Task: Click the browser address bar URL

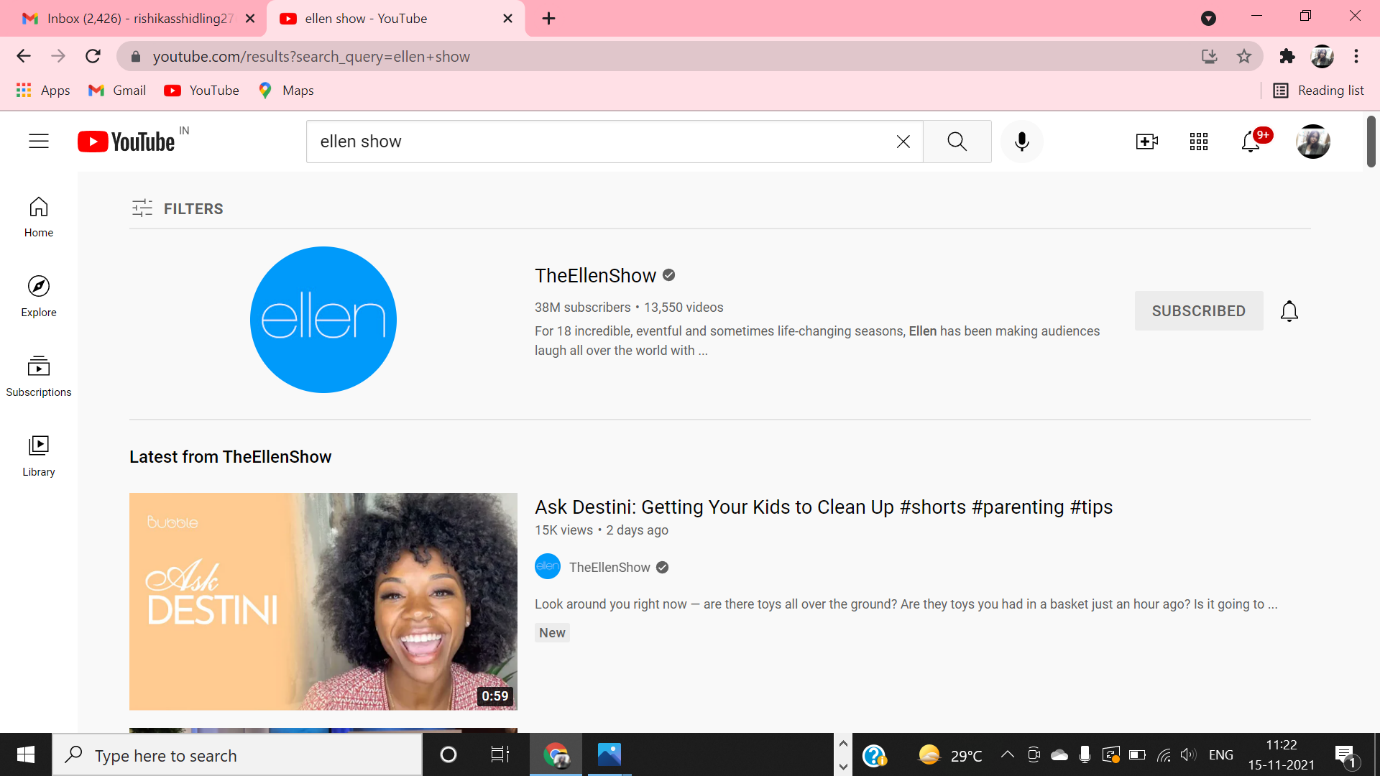Action: click(x=311, y=57)
